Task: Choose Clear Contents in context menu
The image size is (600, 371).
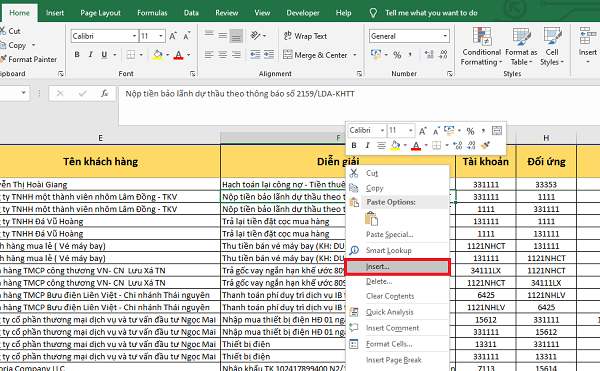Action: pyautogui.click(x=397, y=296)
